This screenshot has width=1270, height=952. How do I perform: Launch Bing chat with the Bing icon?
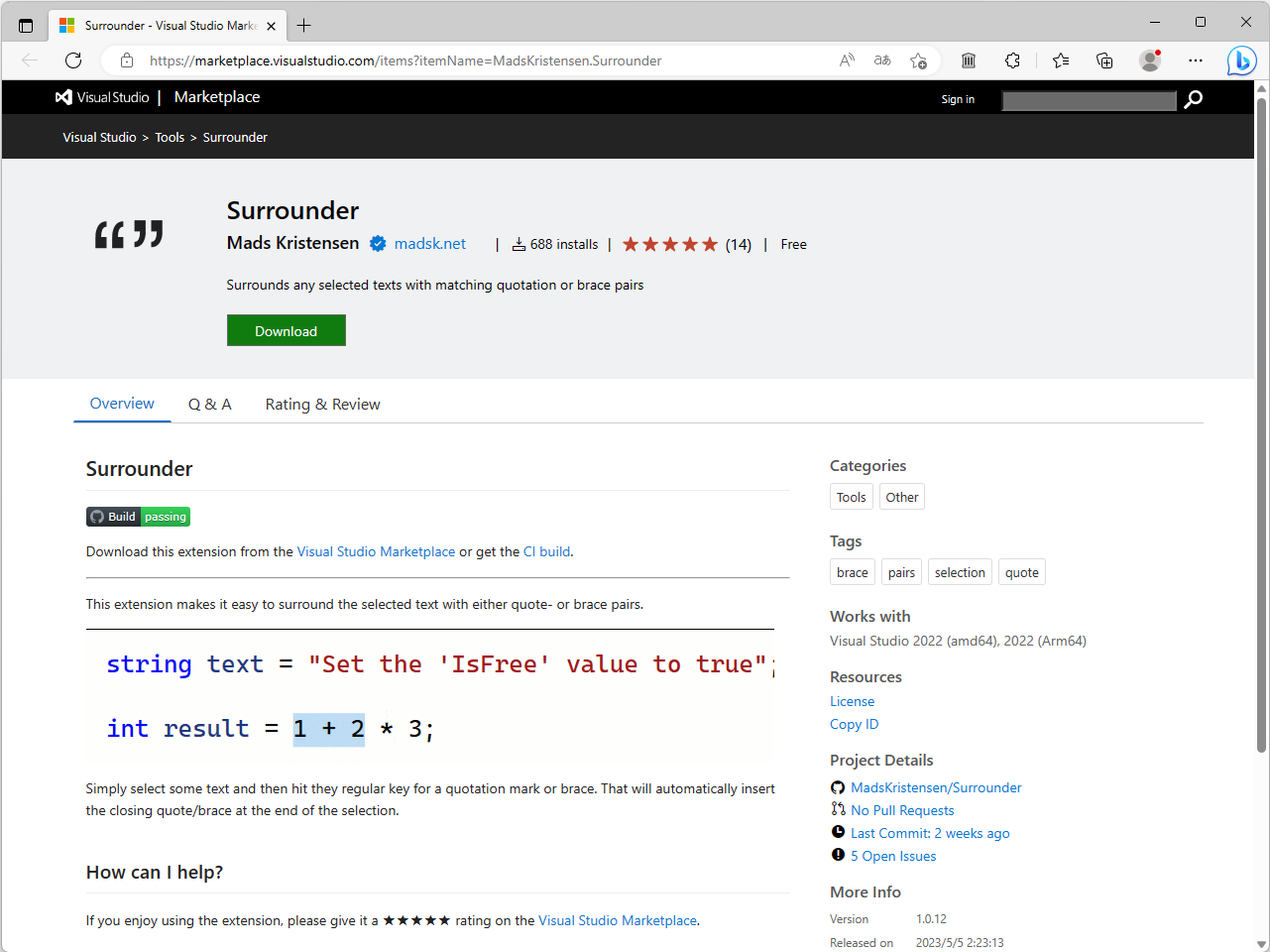1241,60
